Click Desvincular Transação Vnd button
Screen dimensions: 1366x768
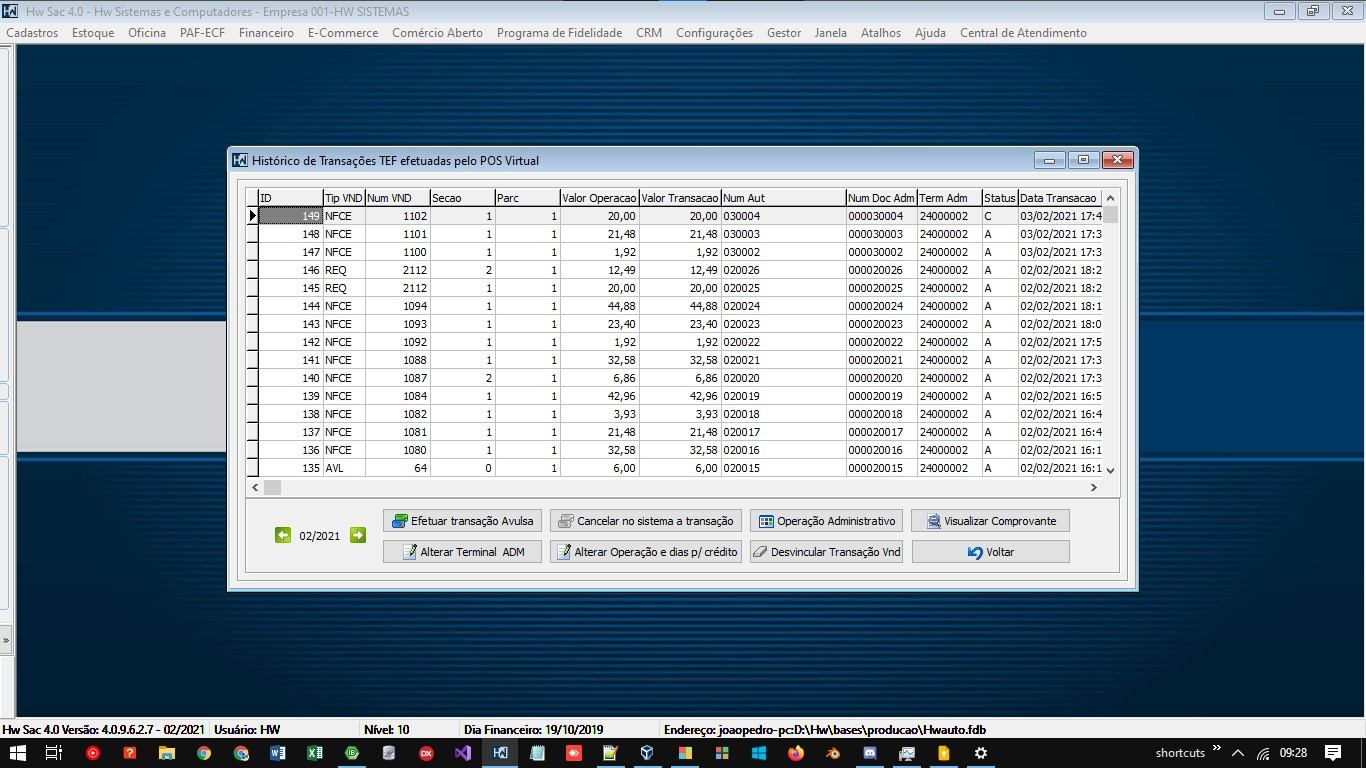tap(826, 552)
